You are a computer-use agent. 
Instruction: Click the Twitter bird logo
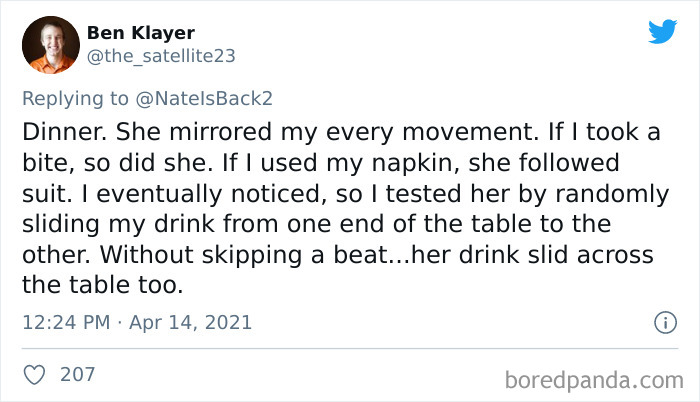point(662,32)
